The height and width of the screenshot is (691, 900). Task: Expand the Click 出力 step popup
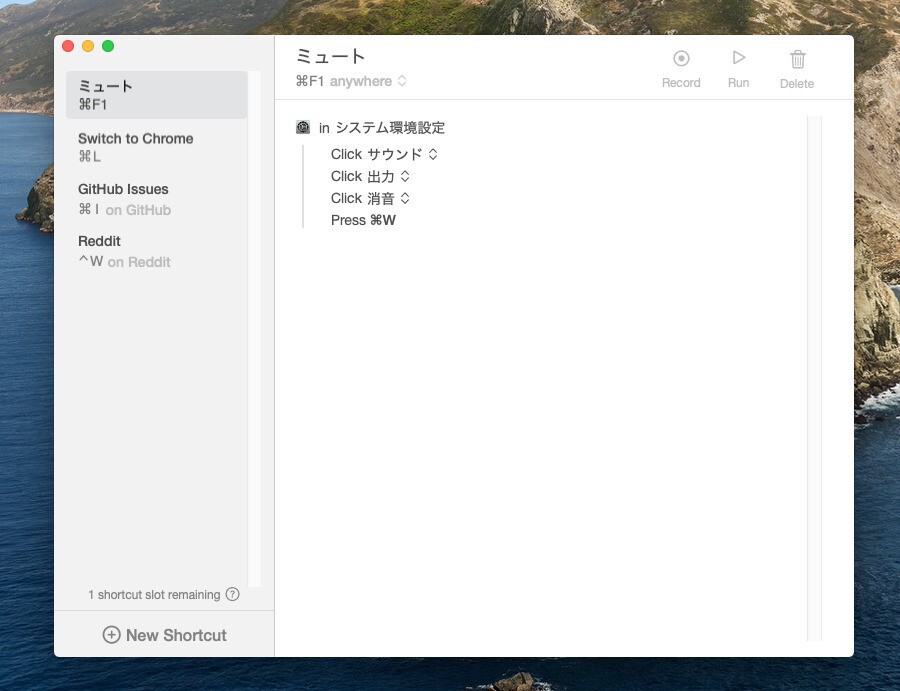(405, 176)
